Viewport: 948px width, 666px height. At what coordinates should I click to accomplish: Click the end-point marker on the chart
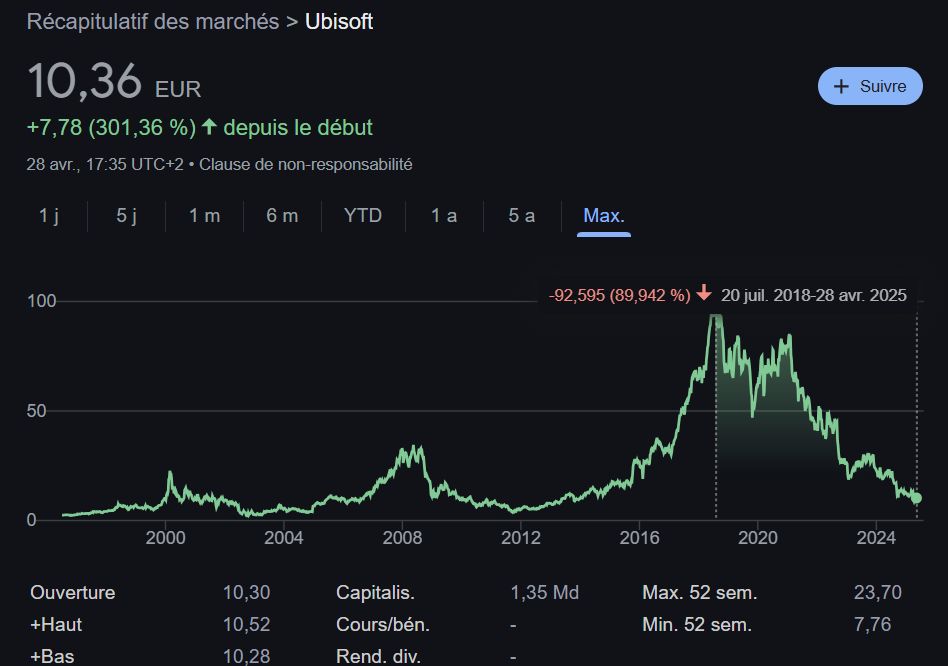pos(916,498)
